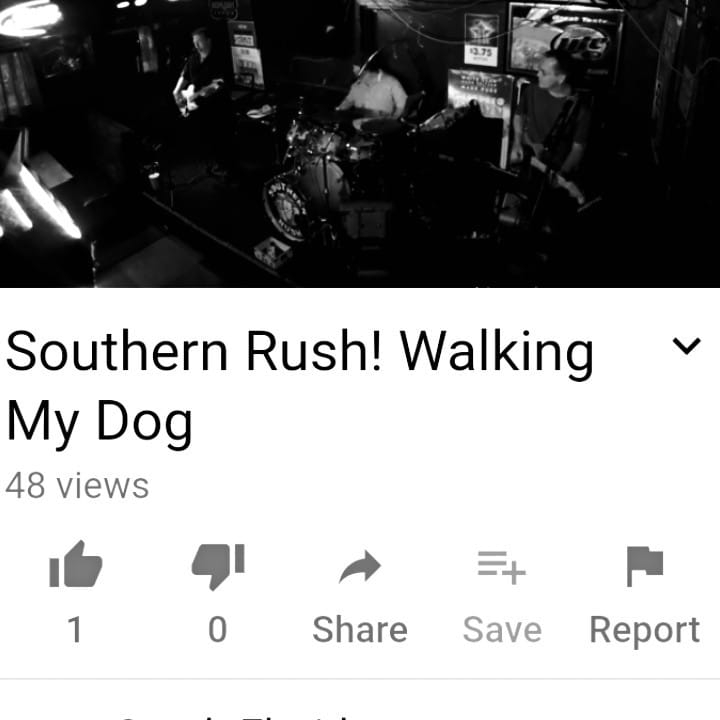The height and width of the screenshot is (720, 720).
Task: Tap the add-to-playlist Save icon
Action: (502, 568)
